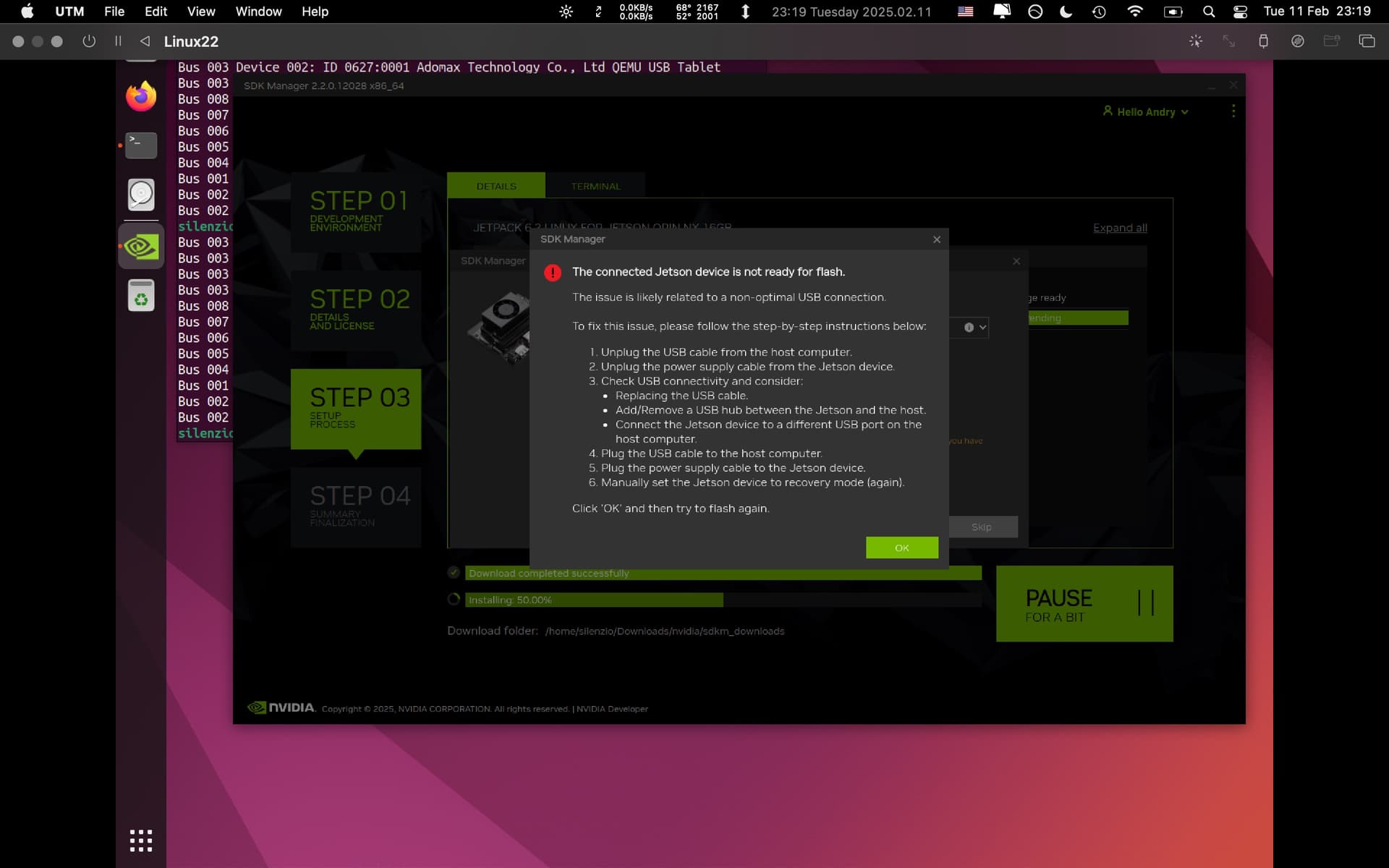
Task: Switch to the TERMINAL tab
Action: (595, 186)
